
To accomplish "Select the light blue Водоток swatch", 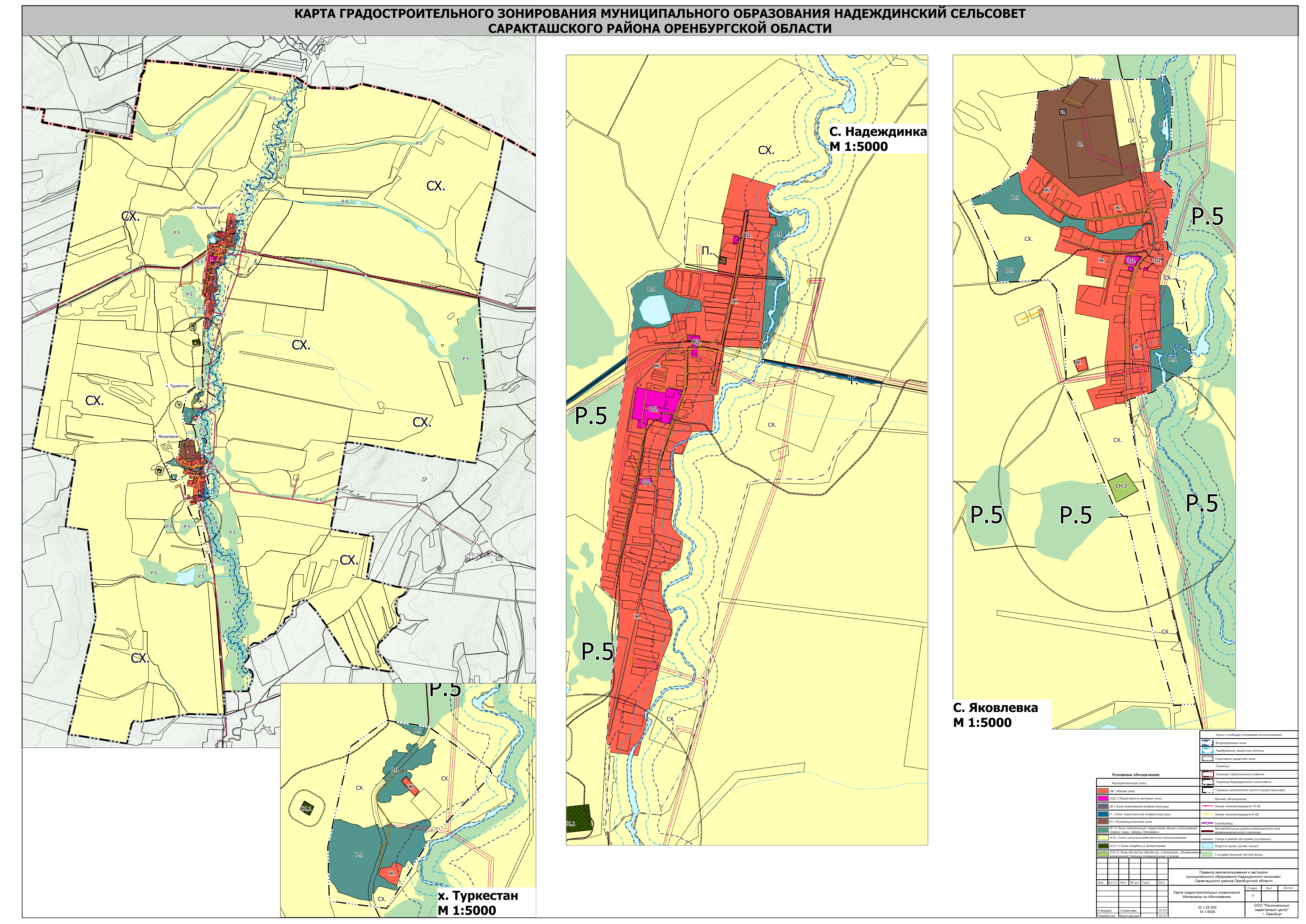I will click(x=1208, y=845).
